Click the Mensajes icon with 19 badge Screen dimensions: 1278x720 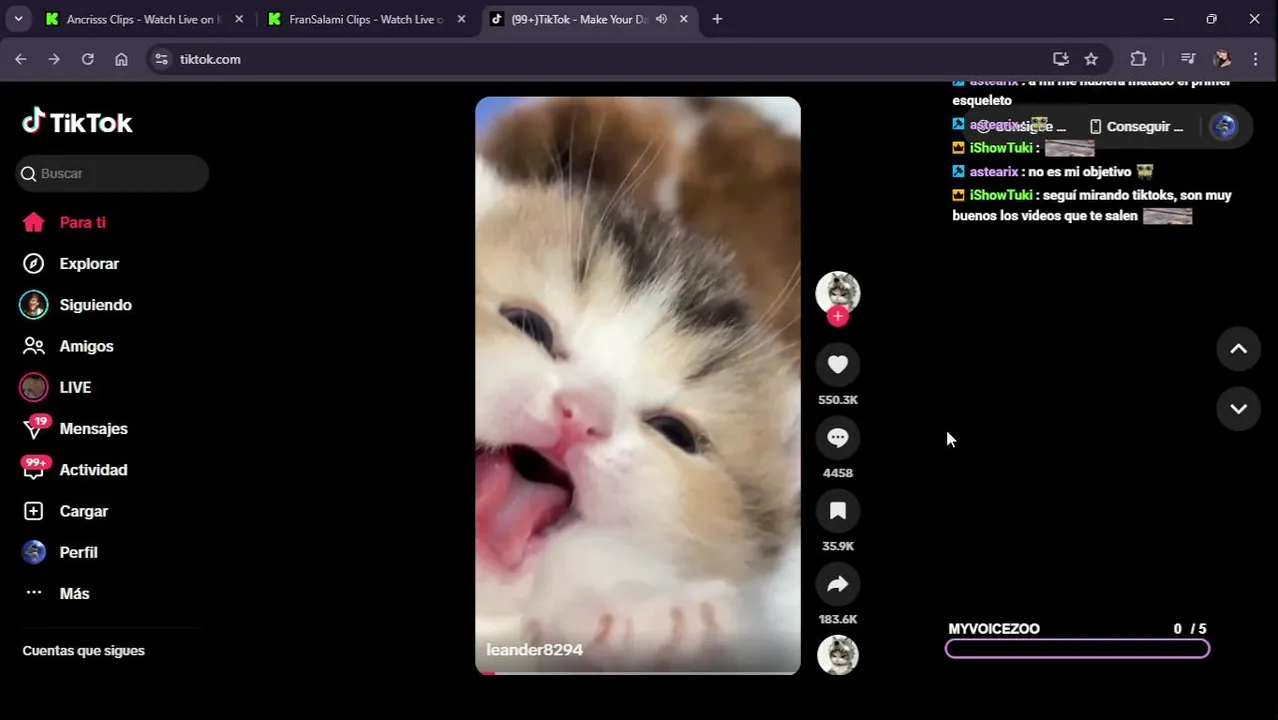(x=35, y=428)
